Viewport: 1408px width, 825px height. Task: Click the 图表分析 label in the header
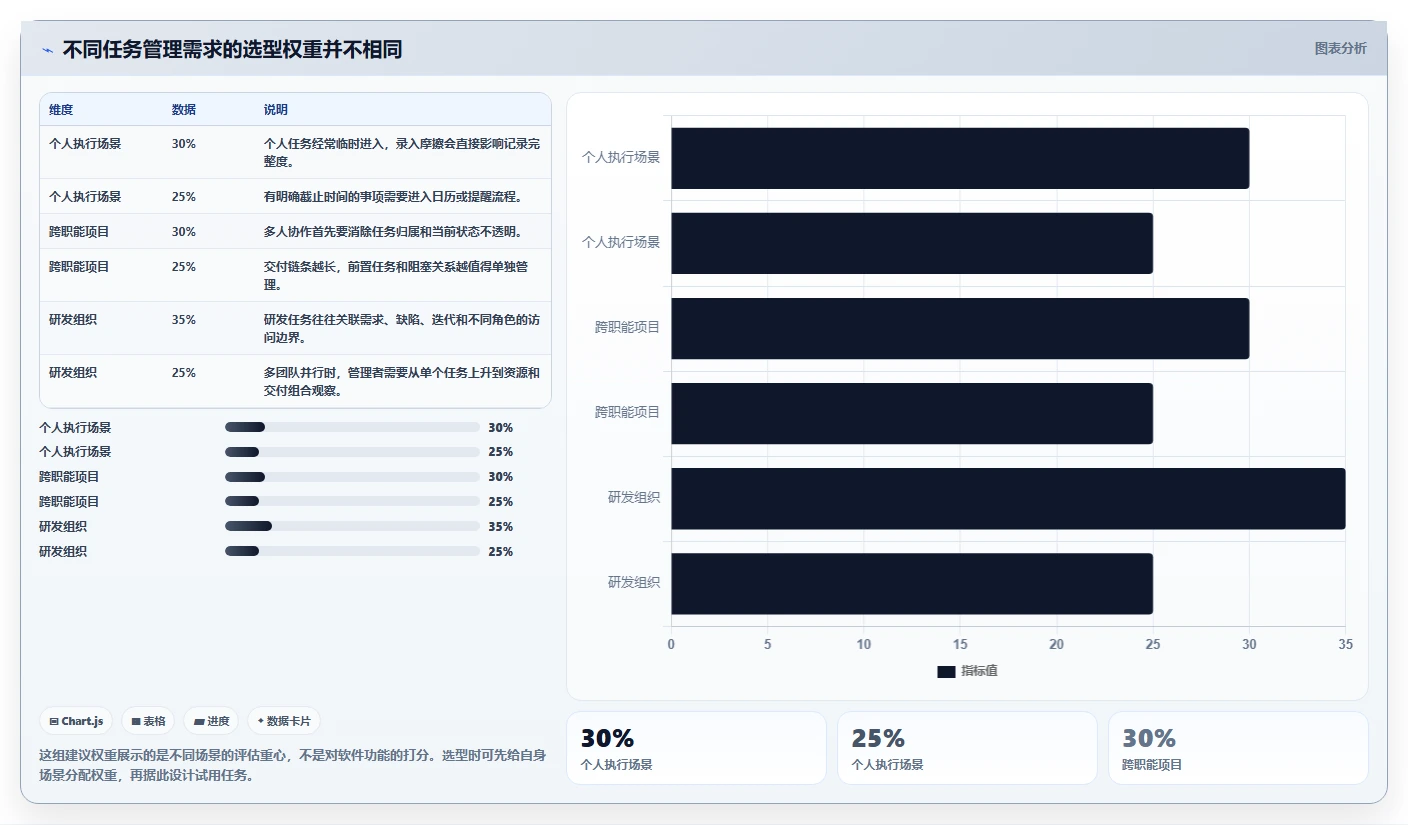point(1340,49)
